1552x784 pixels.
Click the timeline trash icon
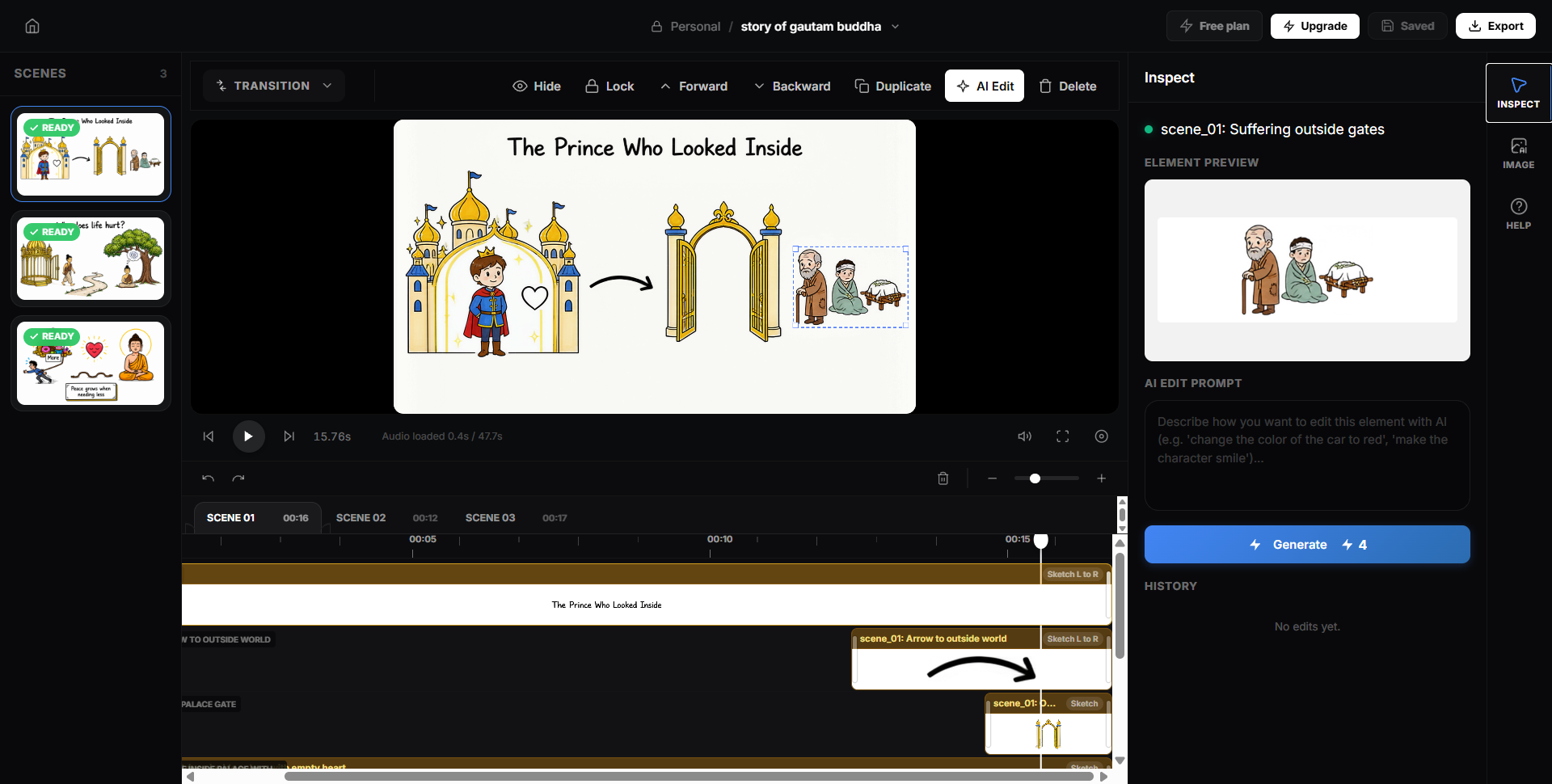click(943, 478)
